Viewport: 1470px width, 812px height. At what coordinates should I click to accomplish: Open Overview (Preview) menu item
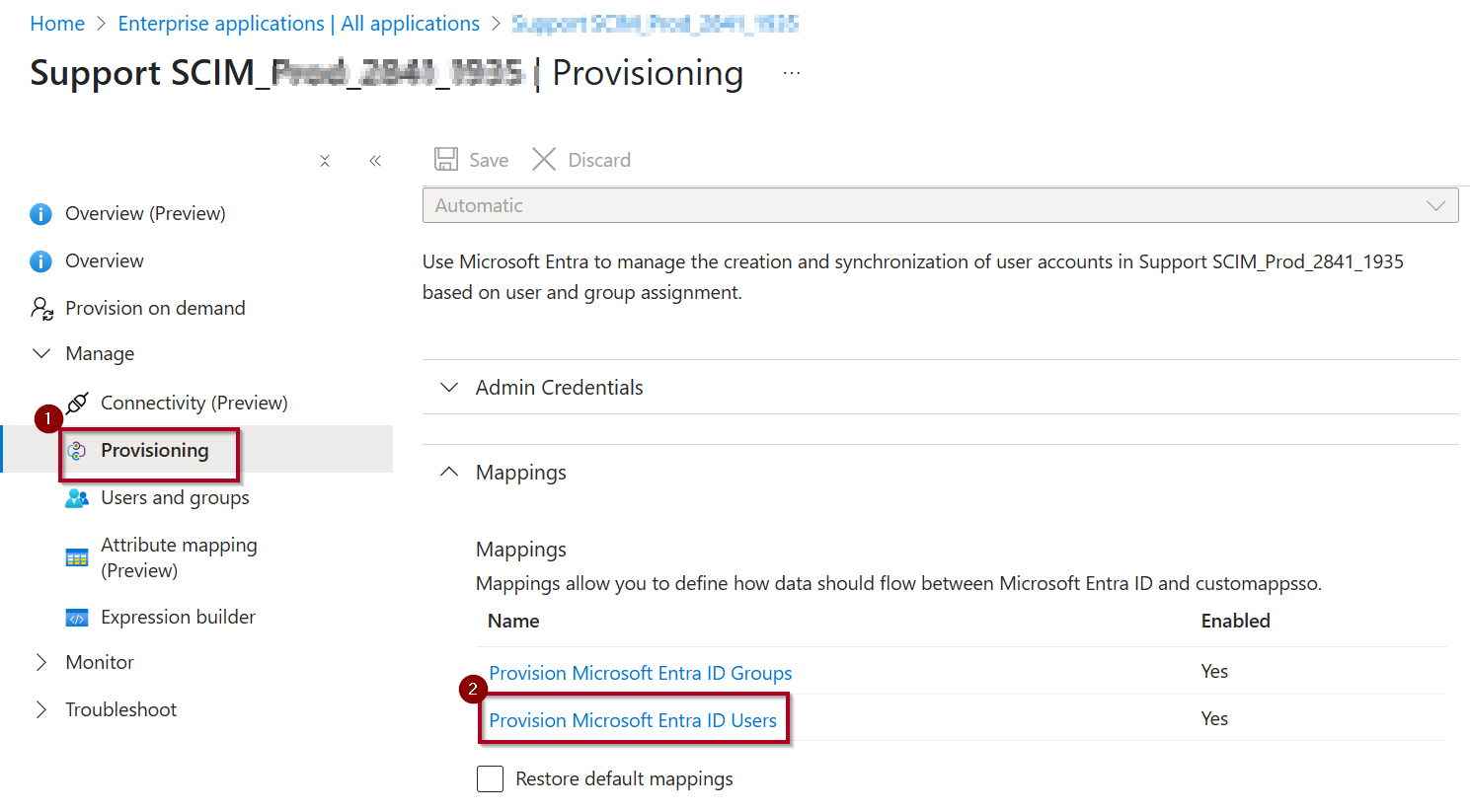coord(145,214)
